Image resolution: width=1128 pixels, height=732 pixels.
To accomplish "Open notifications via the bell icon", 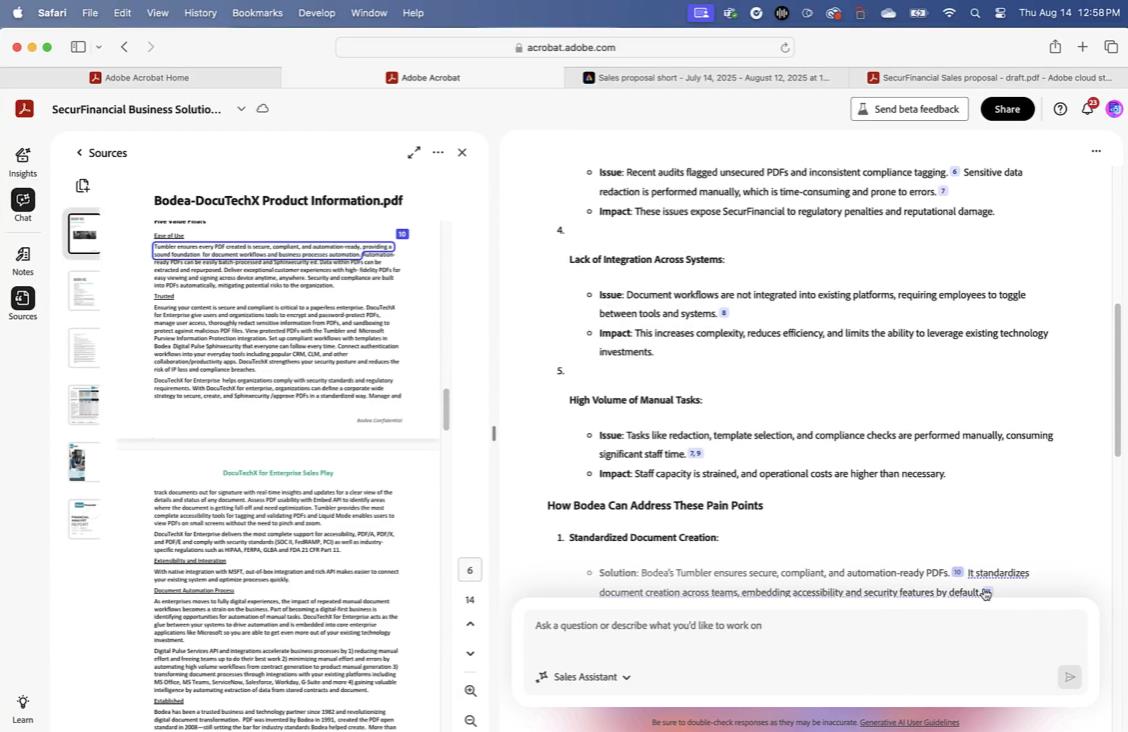I will click(1087, 109).
